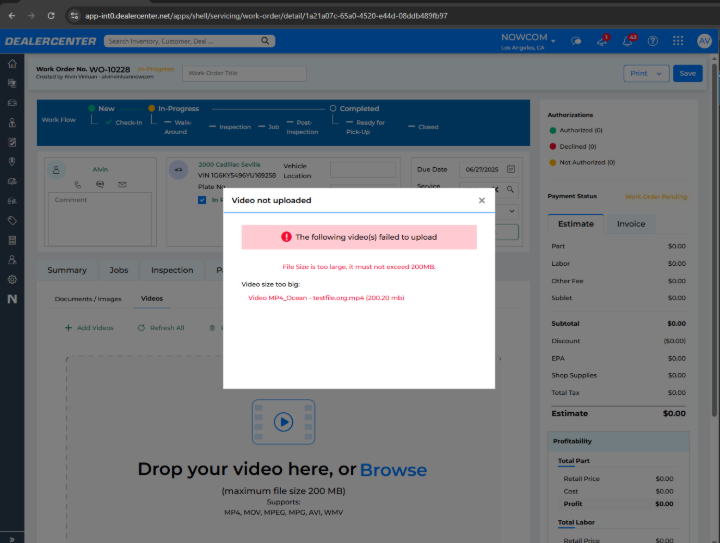This screenshot has width=720, height=543.
Task: Select the Videos sub-tab
Action: 152,298
